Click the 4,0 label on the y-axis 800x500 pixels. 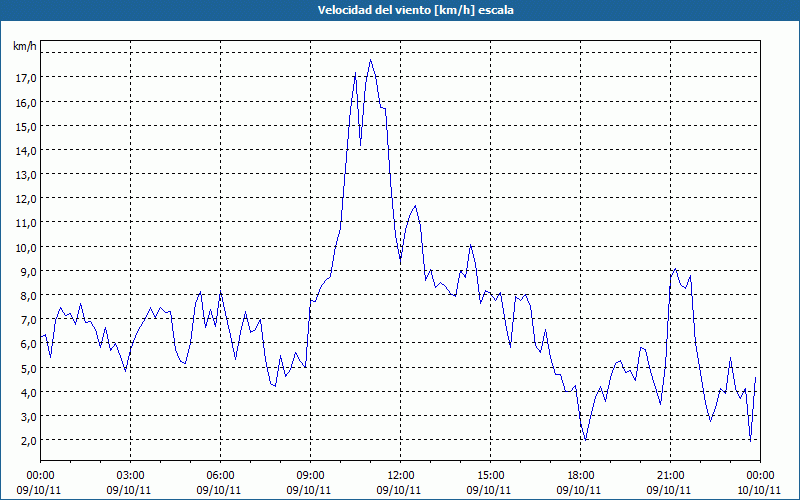tap(28, 393)
